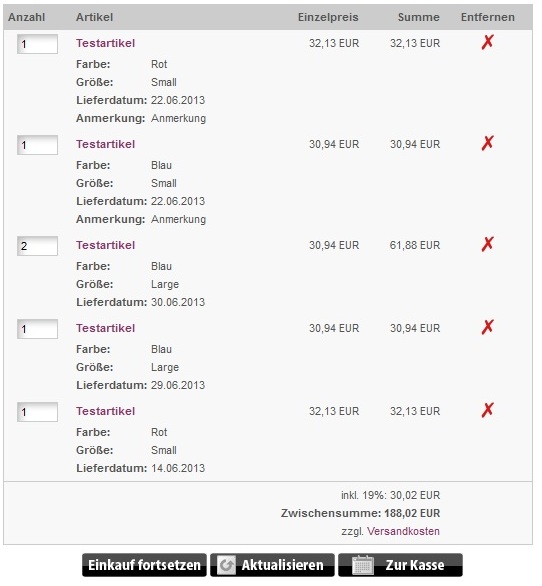Image resolution: width=542 pixels, height=586 pixels.
Task: Remove the Blau Small item dated 22.06.2013
Action: pos(487,143)
